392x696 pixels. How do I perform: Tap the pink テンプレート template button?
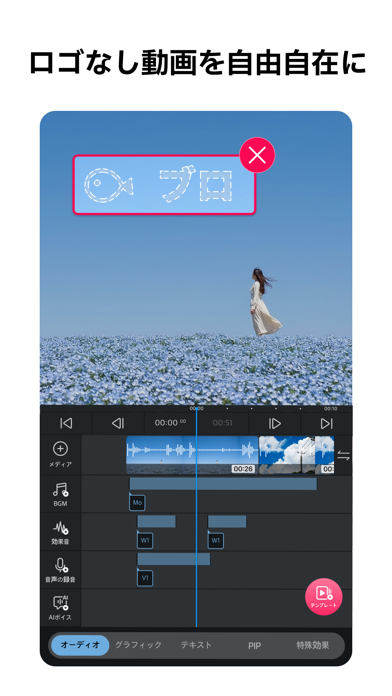click(x=324, y=596)
